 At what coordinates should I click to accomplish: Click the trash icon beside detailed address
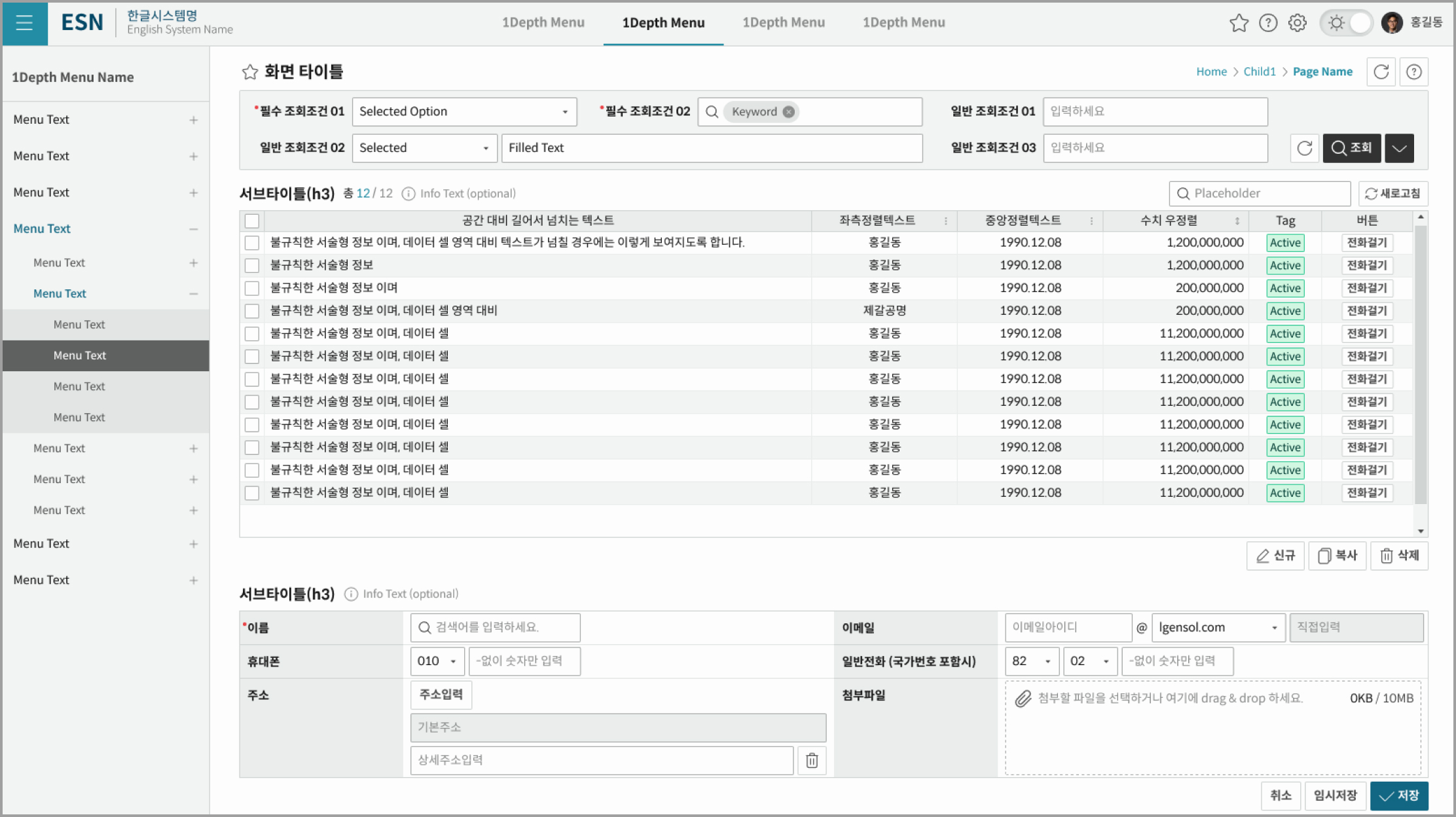tap(812, 760)
